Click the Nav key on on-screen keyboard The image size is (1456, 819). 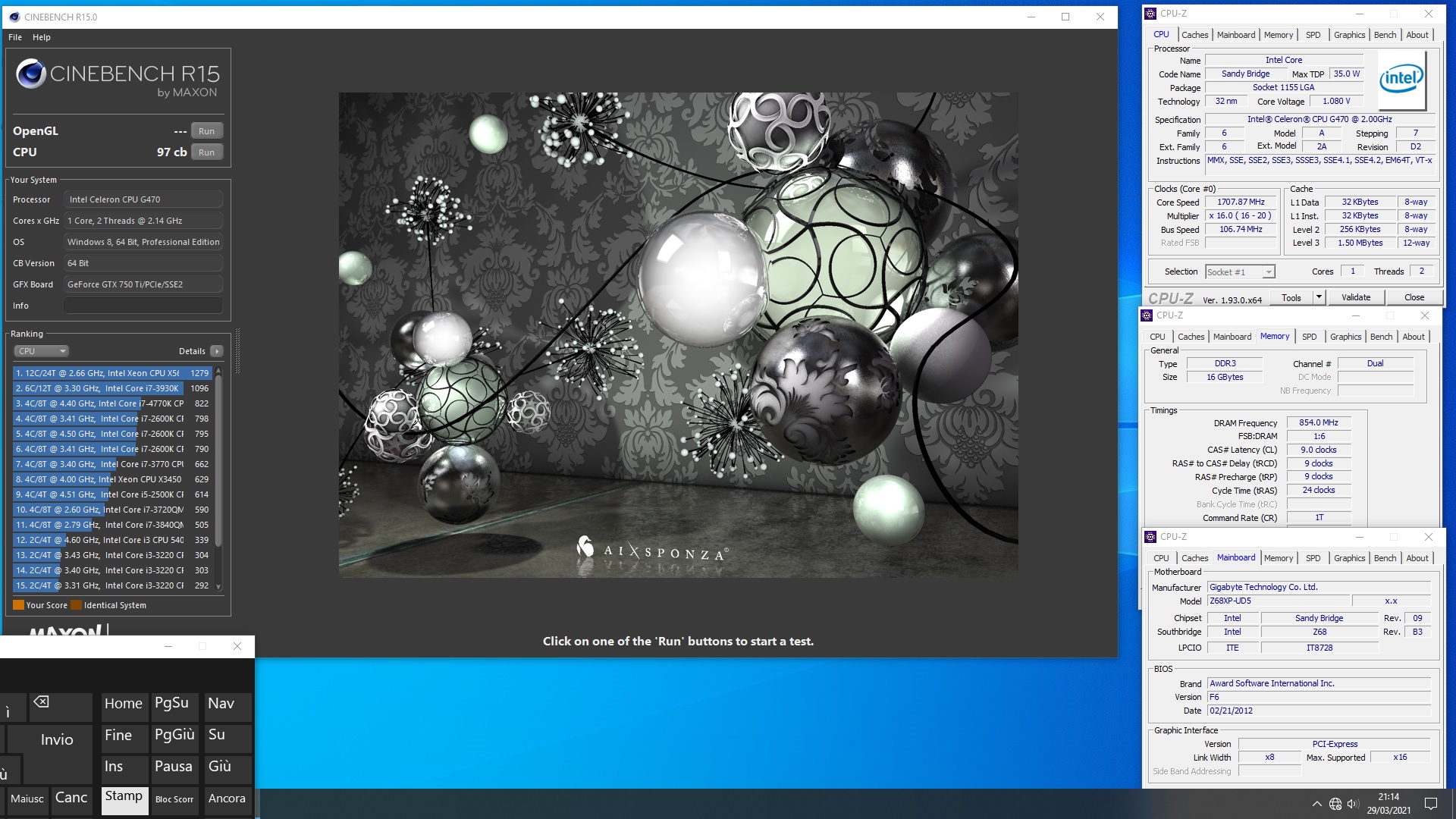(227, 706)
